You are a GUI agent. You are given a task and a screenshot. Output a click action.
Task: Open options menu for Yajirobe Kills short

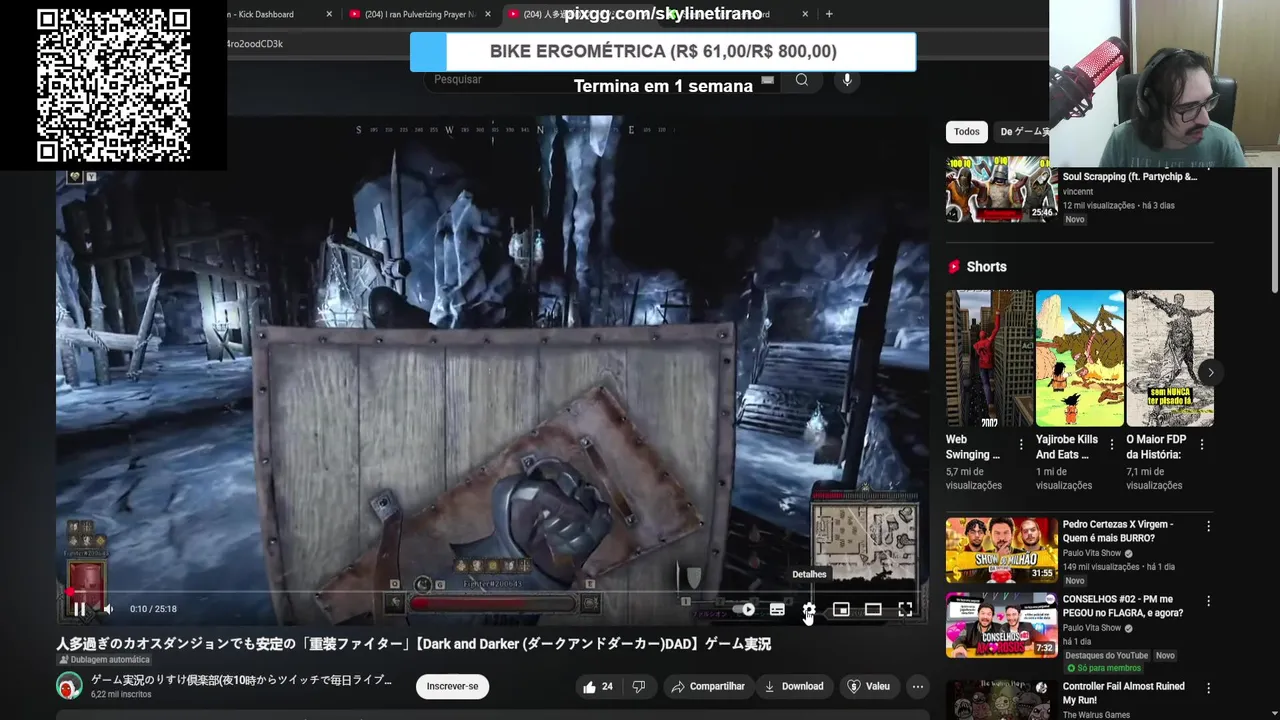point(1111,445)
